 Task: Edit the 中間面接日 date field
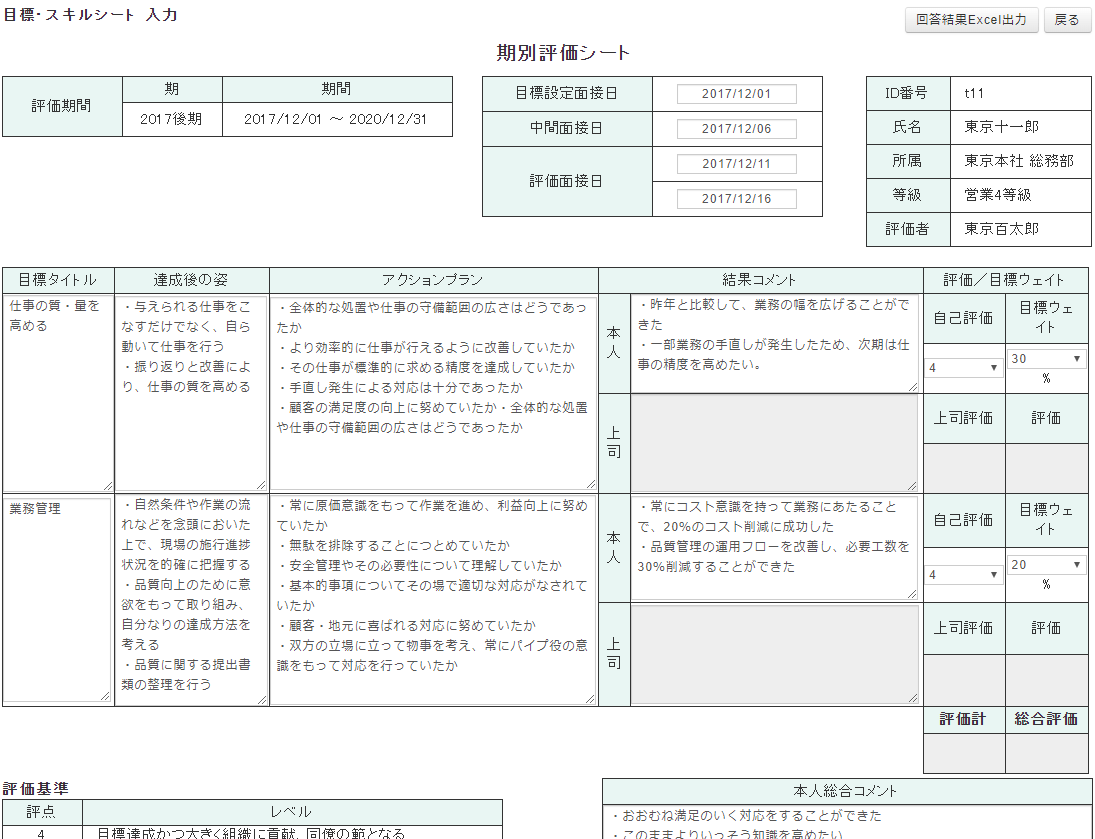click(737, 129)
